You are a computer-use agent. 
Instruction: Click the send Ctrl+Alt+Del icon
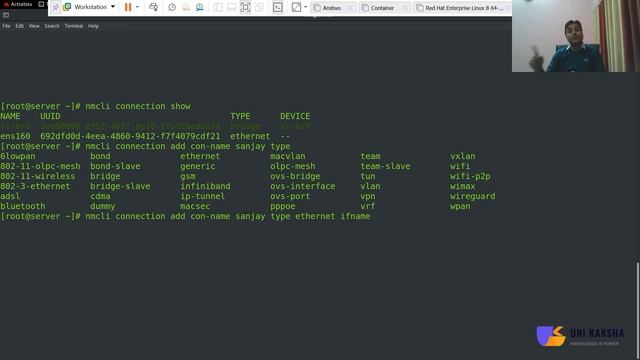coord(153,7)
